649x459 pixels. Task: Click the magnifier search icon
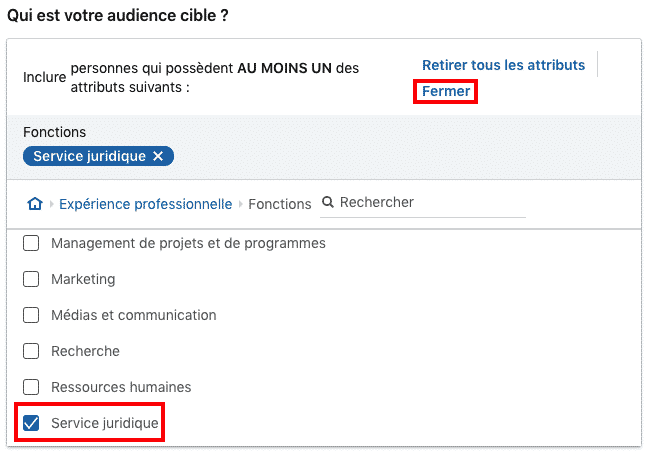[x=328, y=202]
